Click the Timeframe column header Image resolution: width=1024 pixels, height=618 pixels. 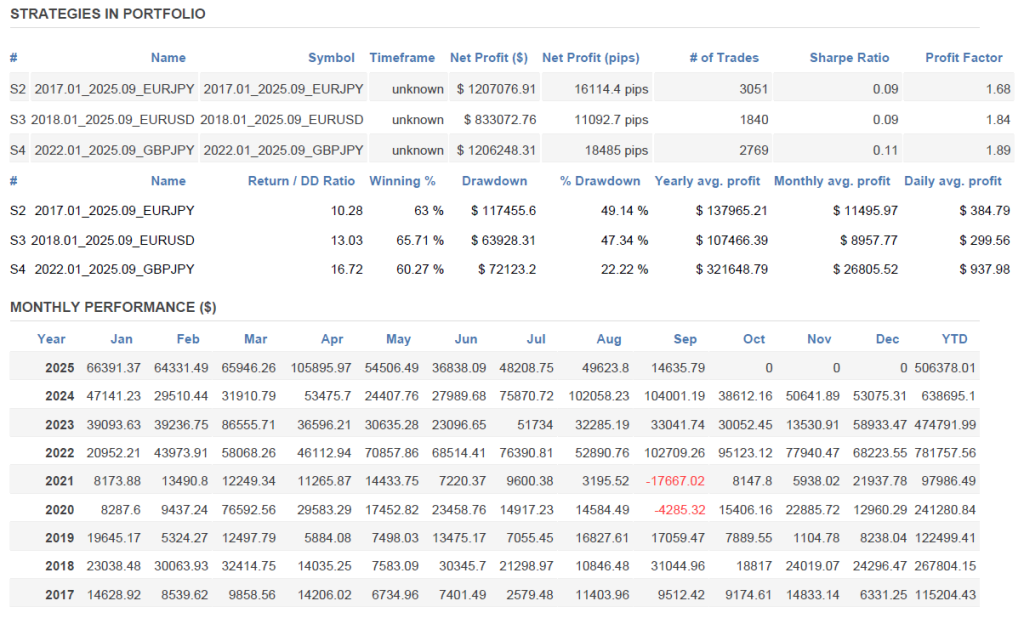402,58
